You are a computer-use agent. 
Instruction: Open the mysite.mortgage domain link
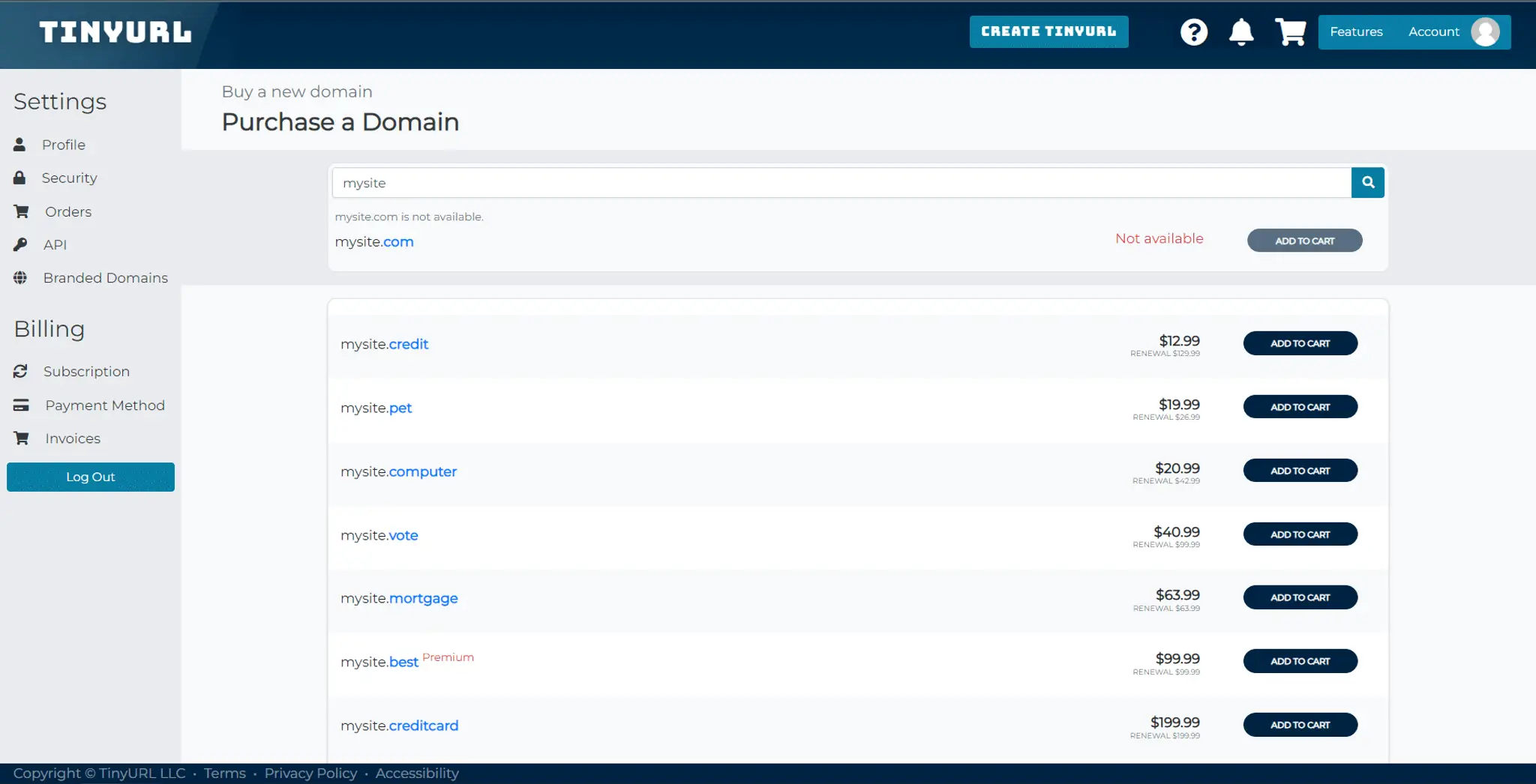pyautogui.click(x=399, y=598)
